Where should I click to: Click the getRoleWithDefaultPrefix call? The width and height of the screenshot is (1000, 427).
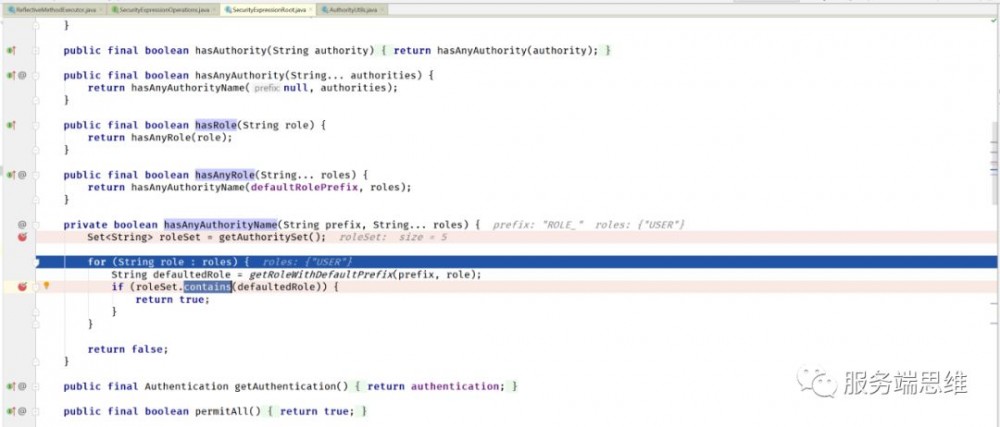coord(319,275)
